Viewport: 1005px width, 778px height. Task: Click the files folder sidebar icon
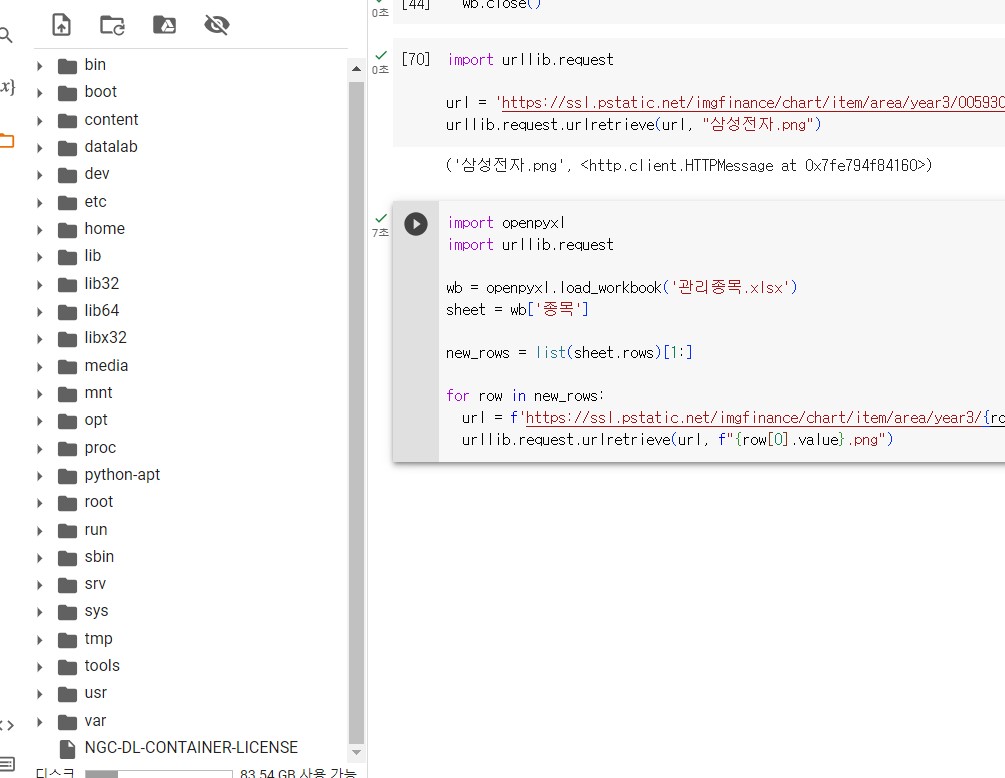pyautogui.click(x=6, y=140)
